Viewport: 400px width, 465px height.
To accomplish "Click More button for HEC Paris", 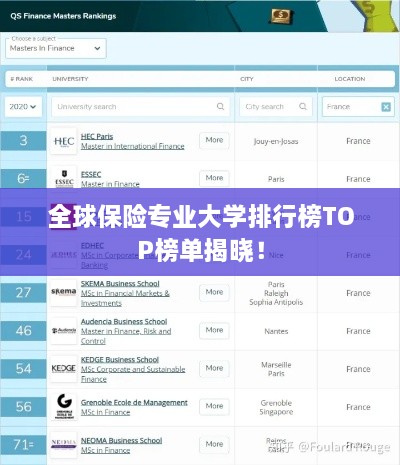I will 214,140.
